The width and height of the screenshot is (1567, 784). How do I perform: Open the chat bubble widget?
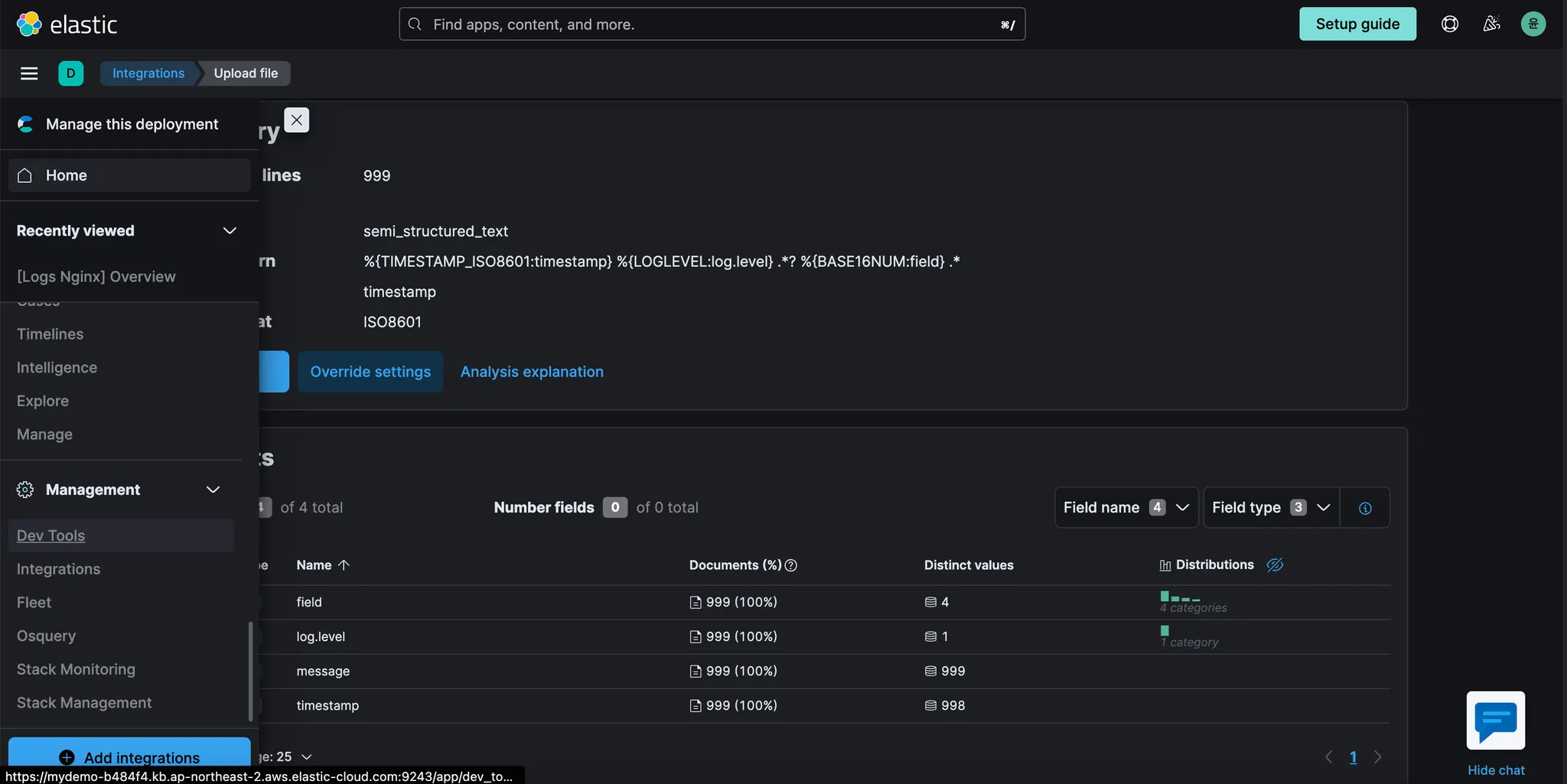(x=1495, y=721)
